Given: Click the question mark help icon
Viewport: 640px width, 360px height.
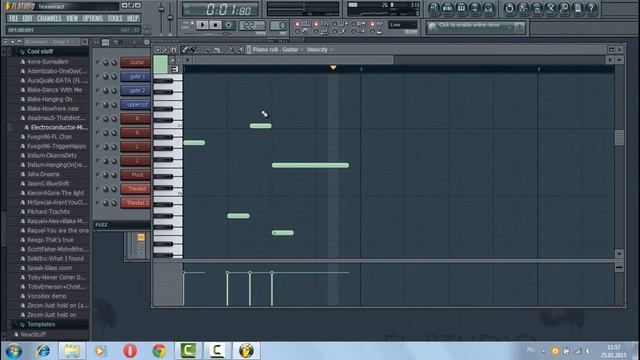Looking at the screenshot, I should pos(591,8).
